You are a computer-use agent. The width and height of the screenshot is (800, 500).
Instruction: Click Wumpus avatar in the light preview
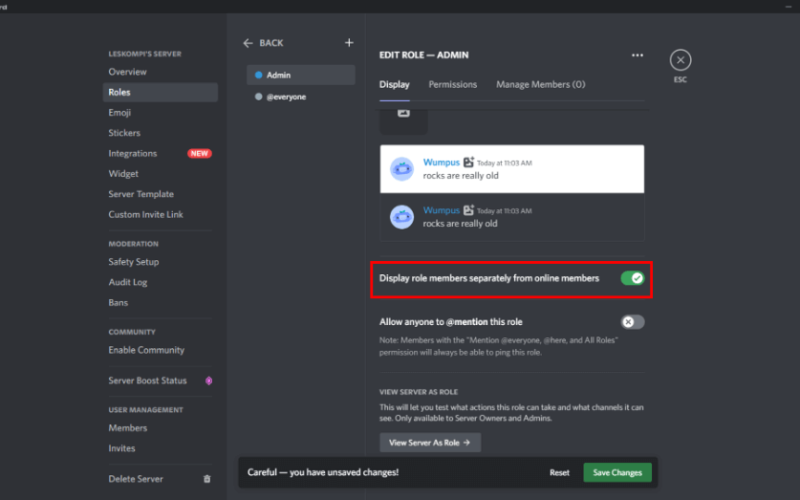402,169
